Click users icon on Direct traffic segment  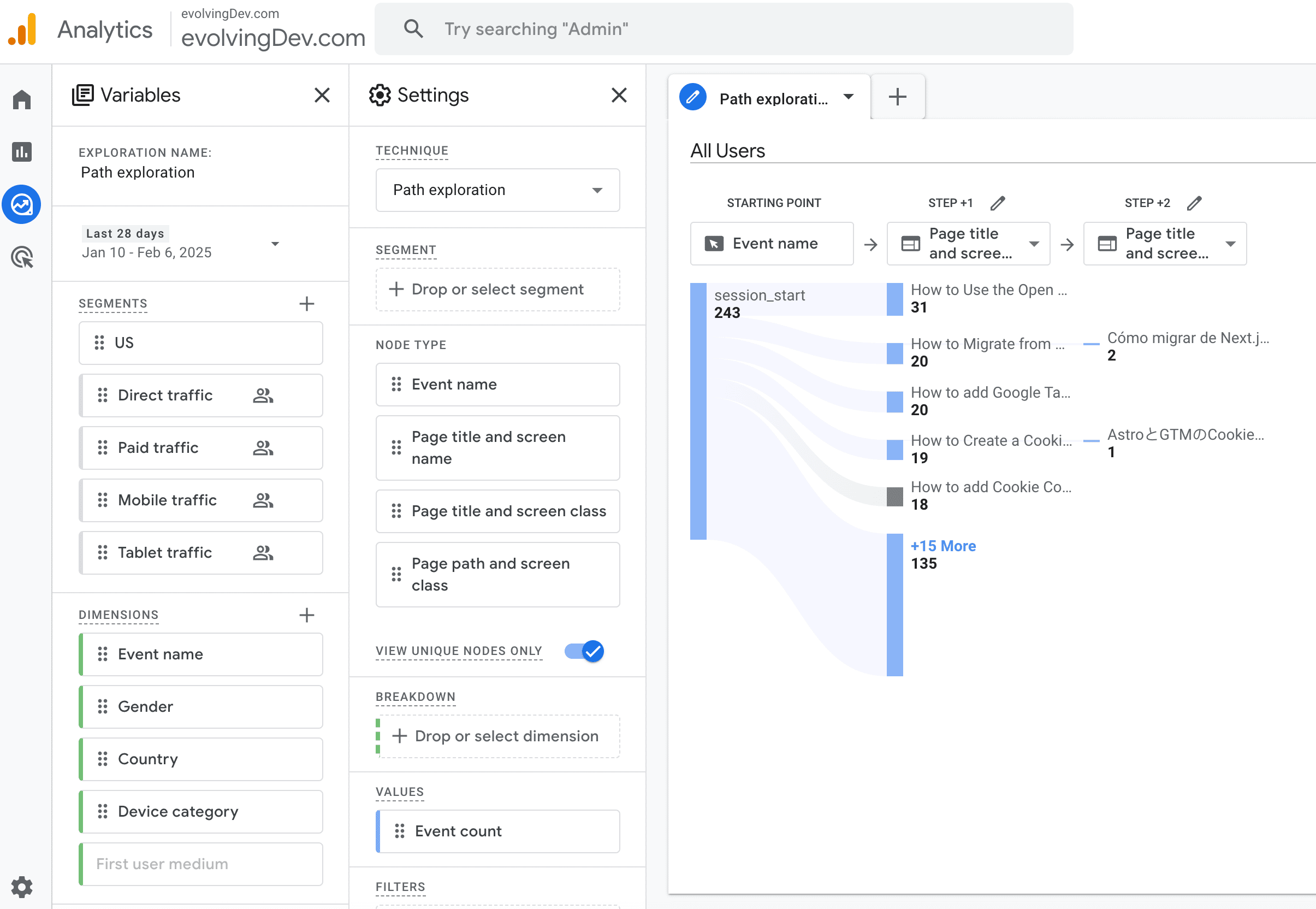pyautogui.click(x=263, y=396)
